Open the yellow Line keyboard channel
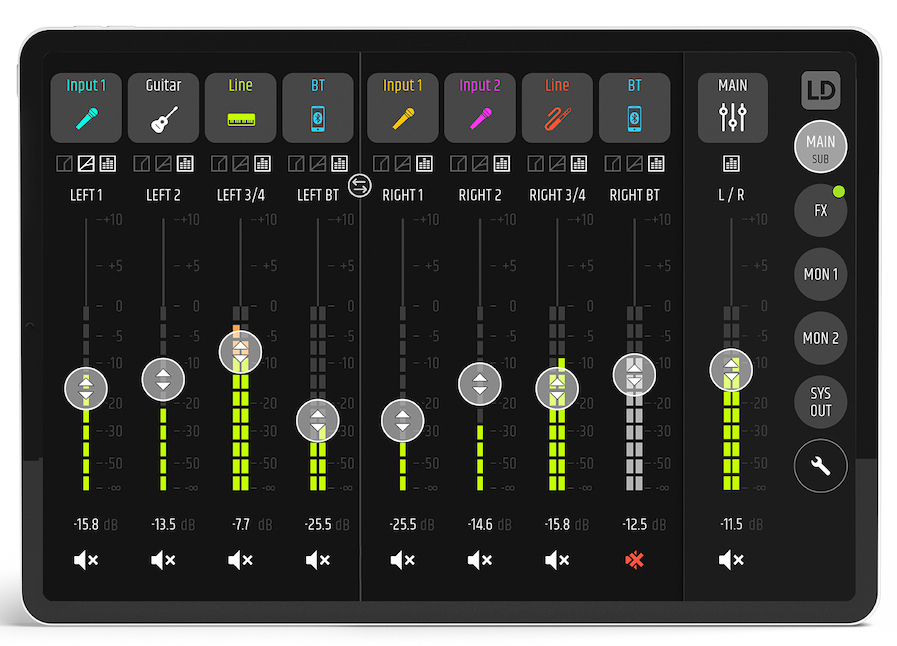Viewport: 897px width, 646px height. (x=240, y=108)
